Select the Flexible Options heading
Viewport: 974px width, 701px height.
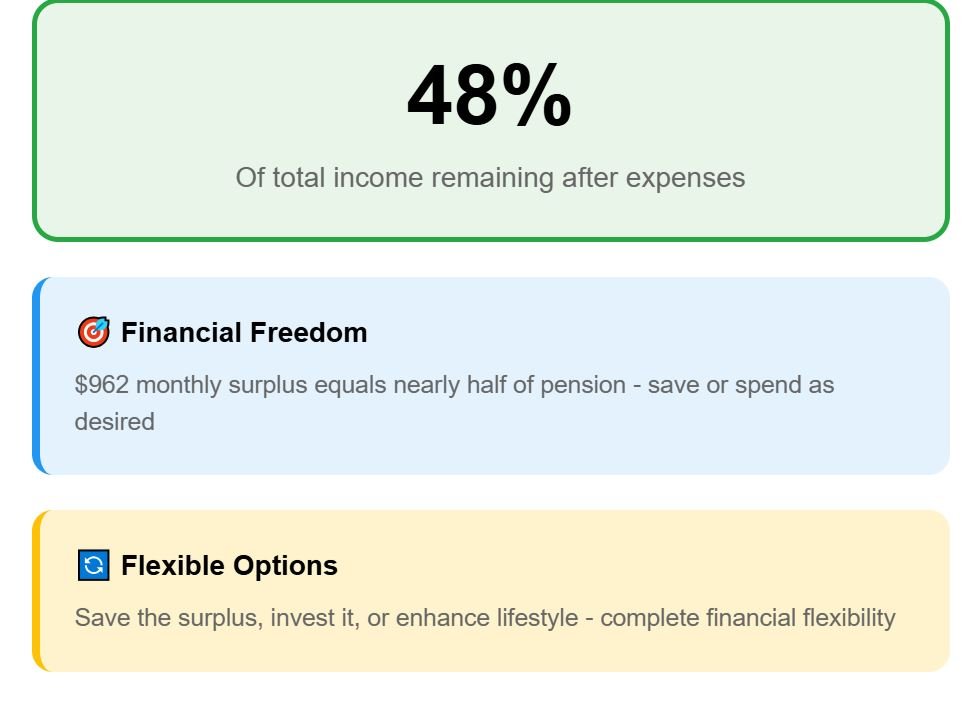(x=229, y=565)
